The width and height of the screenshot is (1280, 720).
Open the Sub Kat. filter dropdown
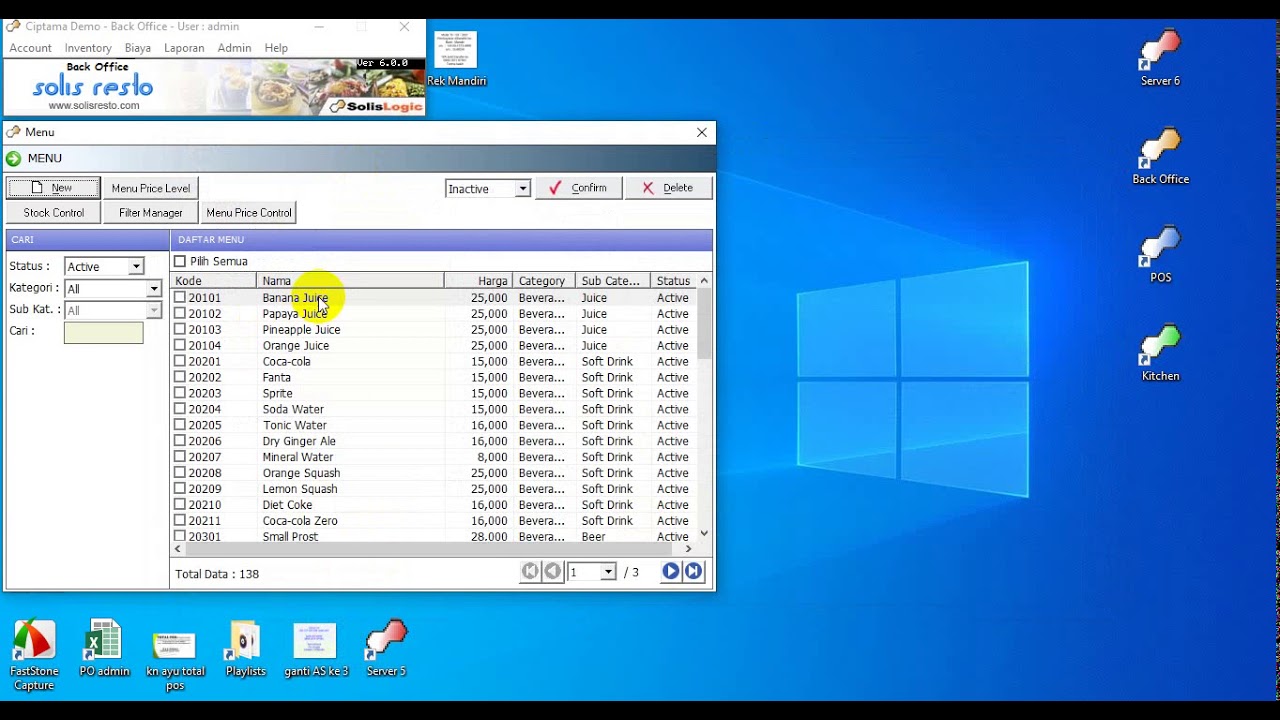tap(153, 310)
